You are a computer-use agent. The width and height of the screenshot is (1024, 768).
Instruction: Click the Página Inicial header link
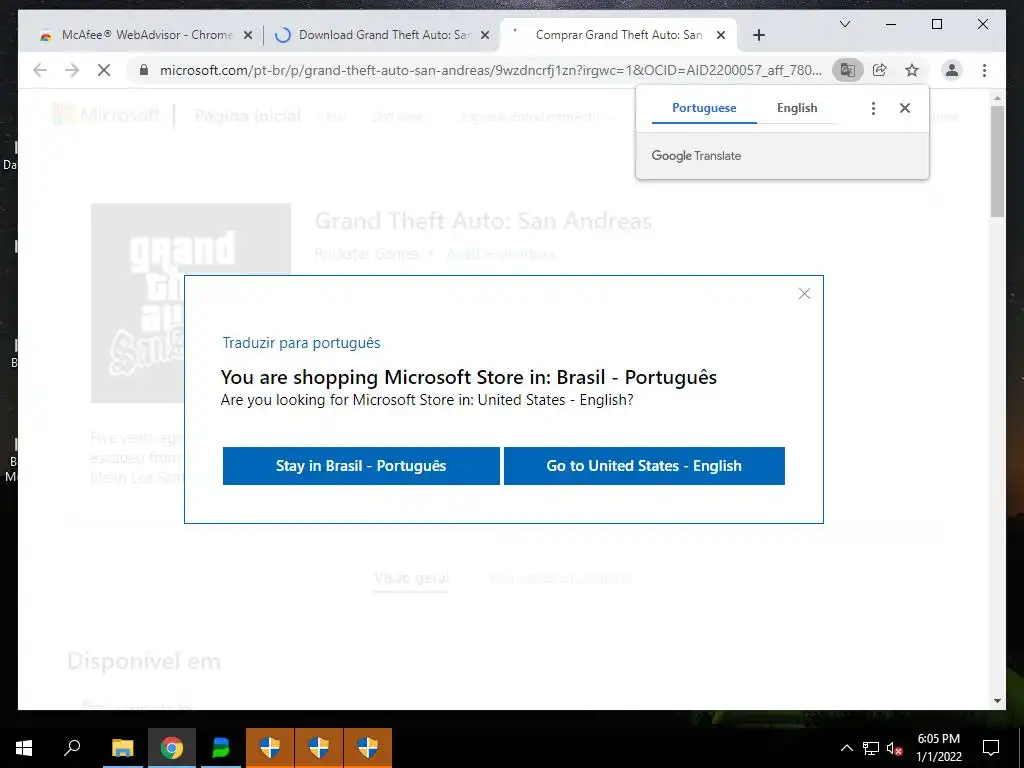[x=247, y=116]
